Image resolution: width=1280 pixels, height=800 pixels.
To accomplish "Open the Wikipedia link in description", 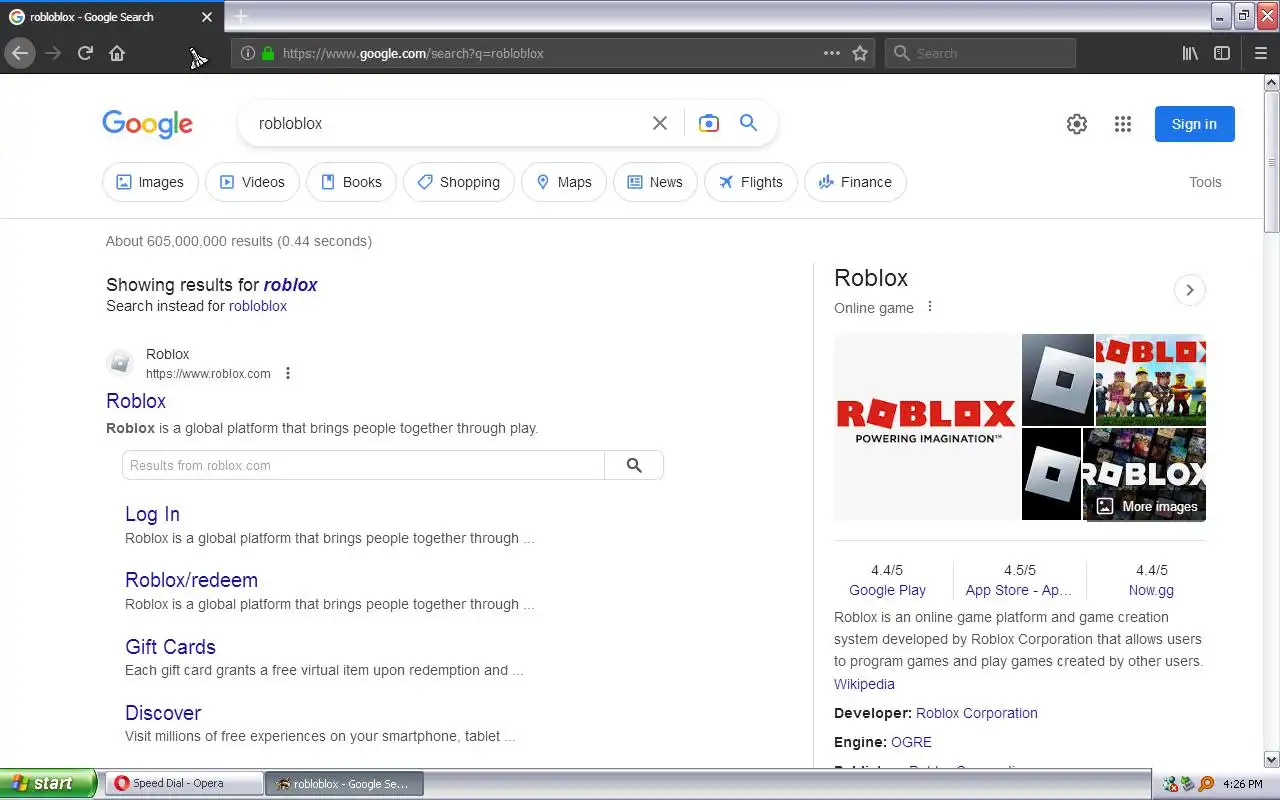I will 864,684.
